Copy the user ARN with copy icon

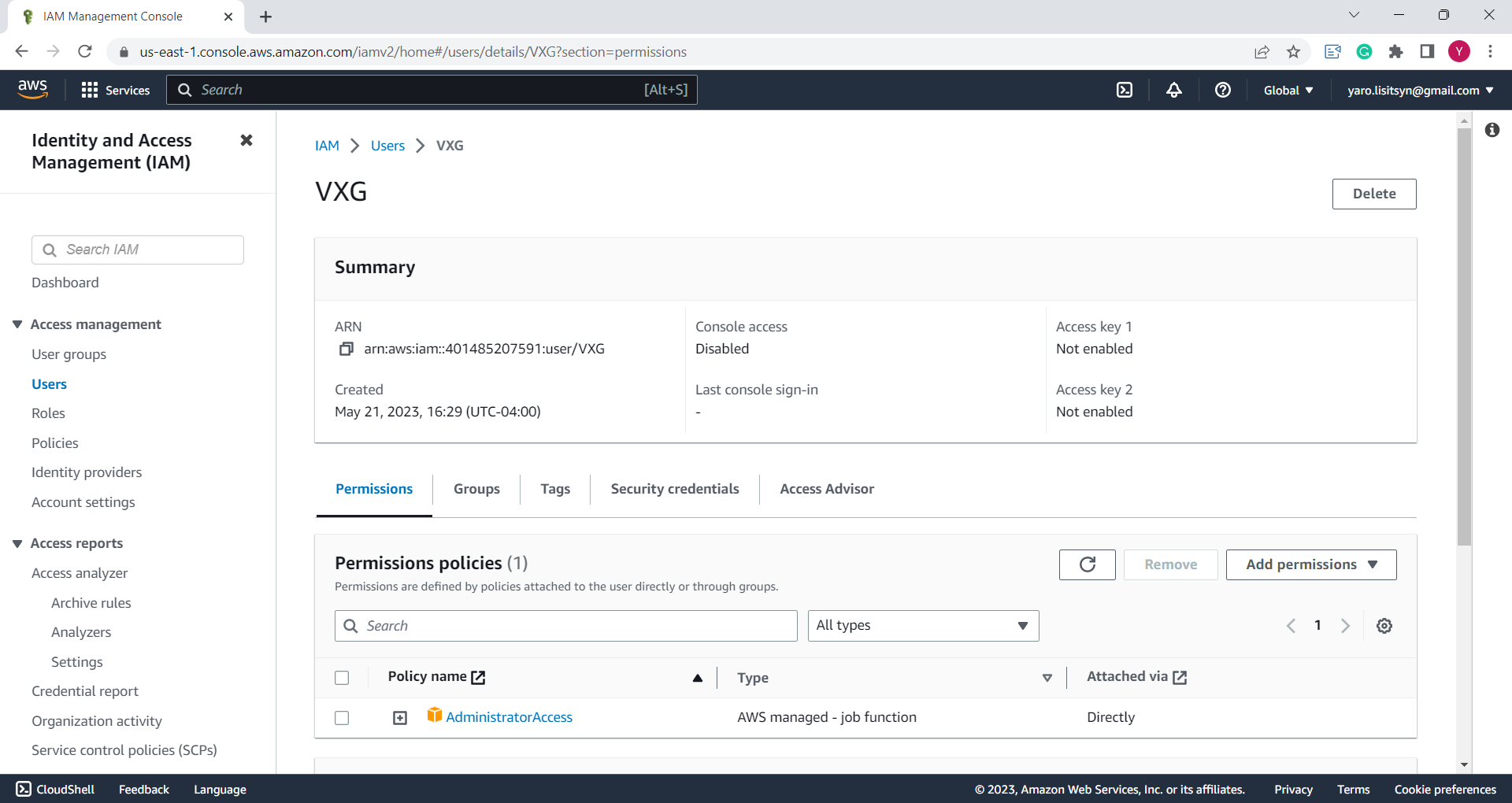point(346,349)
